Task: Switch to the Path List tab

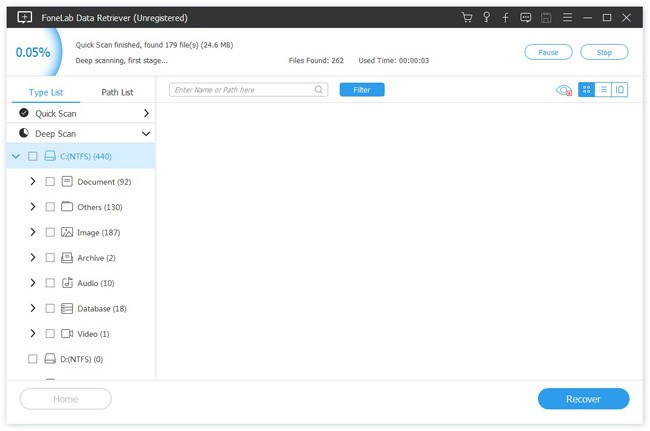Action: (117, 92)
